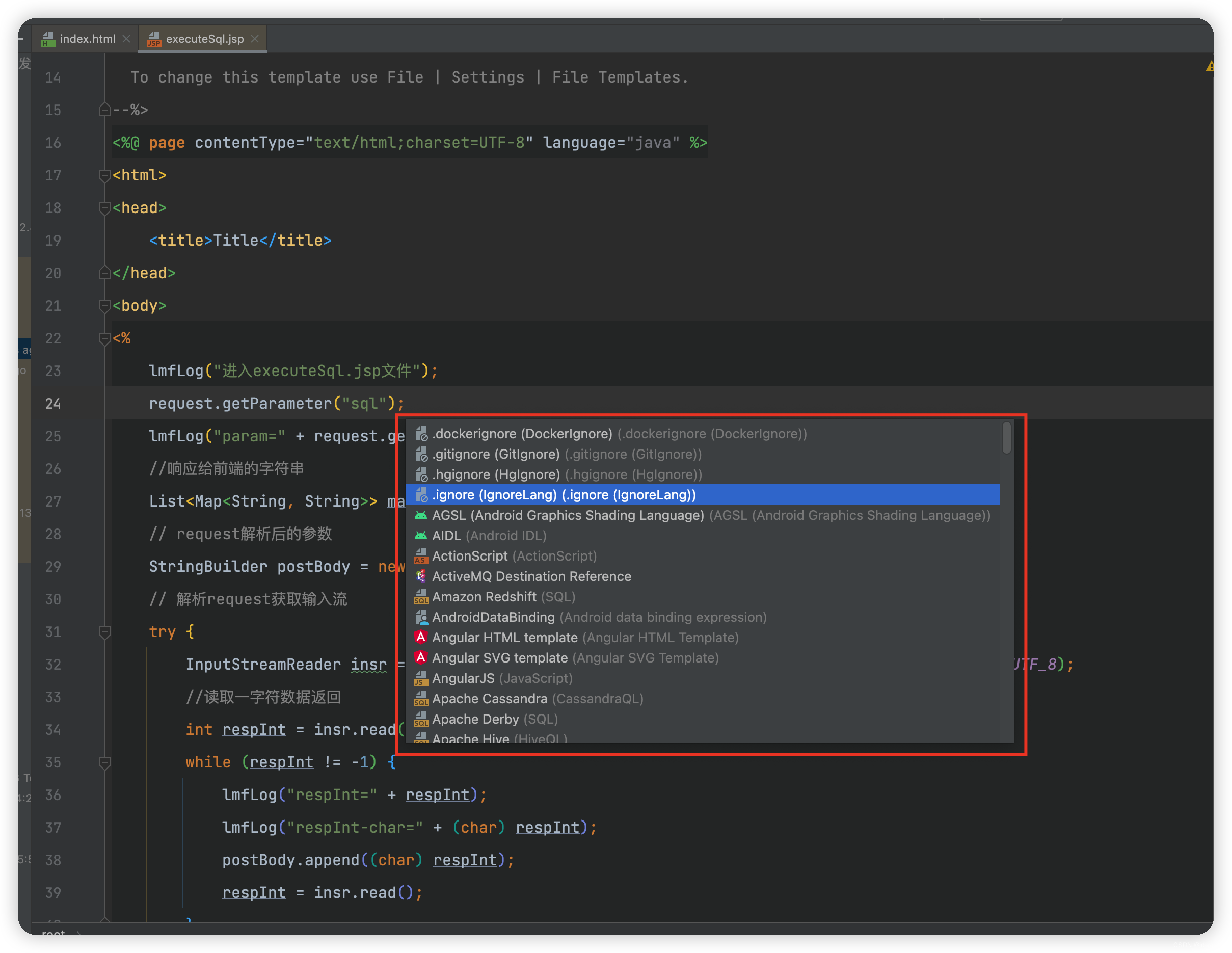Choose AGSL (Android Graphics Shading Language) entry

click(702, 515)
